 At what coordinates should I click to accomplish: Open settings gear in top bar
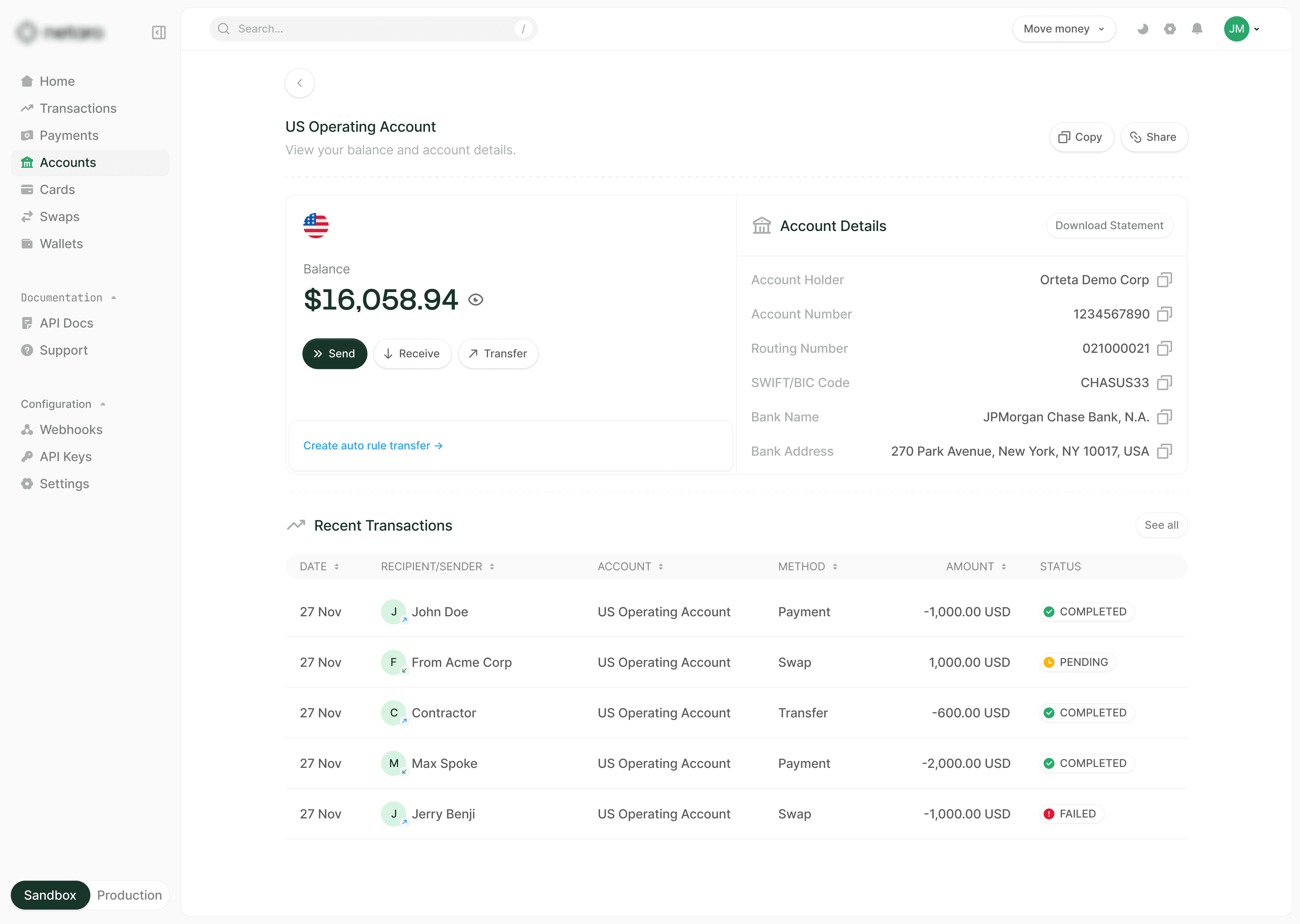[1170, 29]
